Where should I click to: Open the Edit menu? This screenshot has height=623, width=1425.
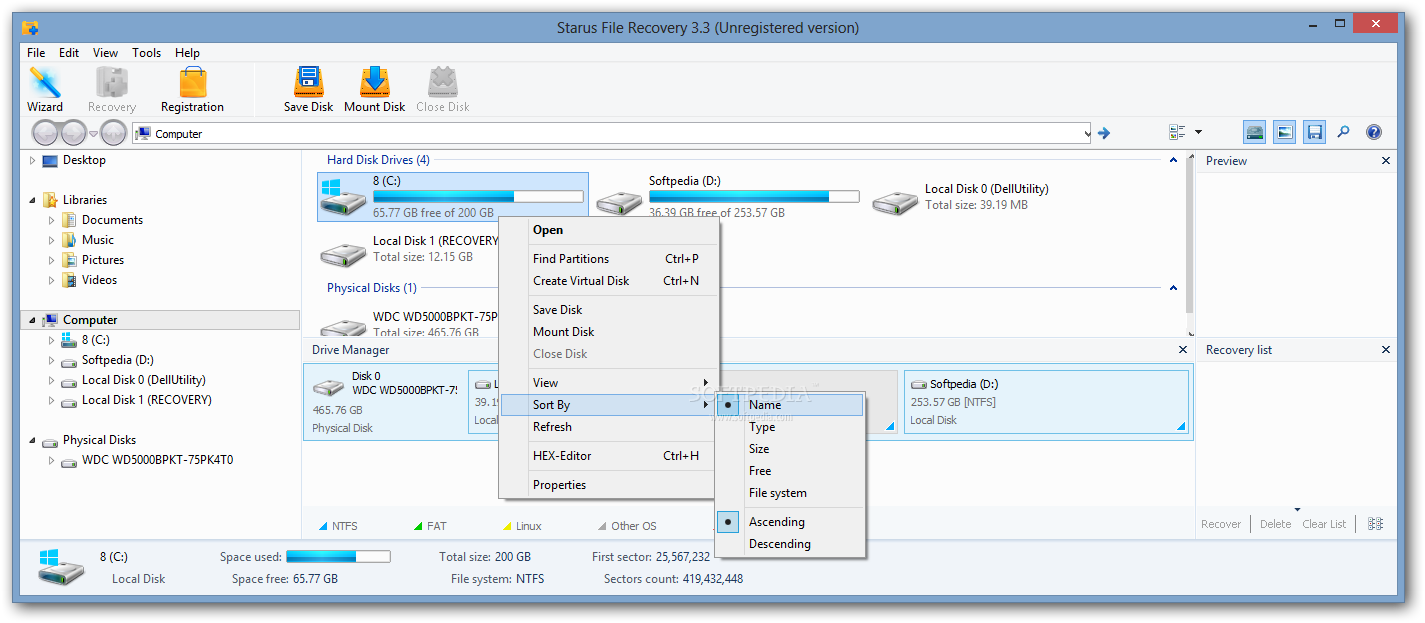tap(69, 53)
